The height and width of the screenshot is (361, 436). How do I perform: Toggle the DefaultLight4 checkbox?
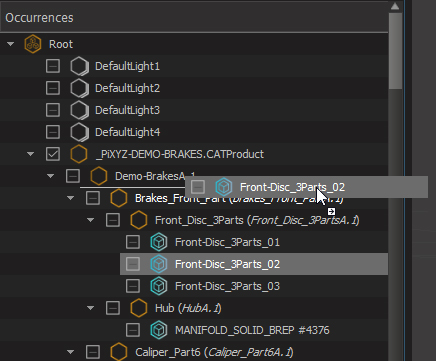[53, 132]
